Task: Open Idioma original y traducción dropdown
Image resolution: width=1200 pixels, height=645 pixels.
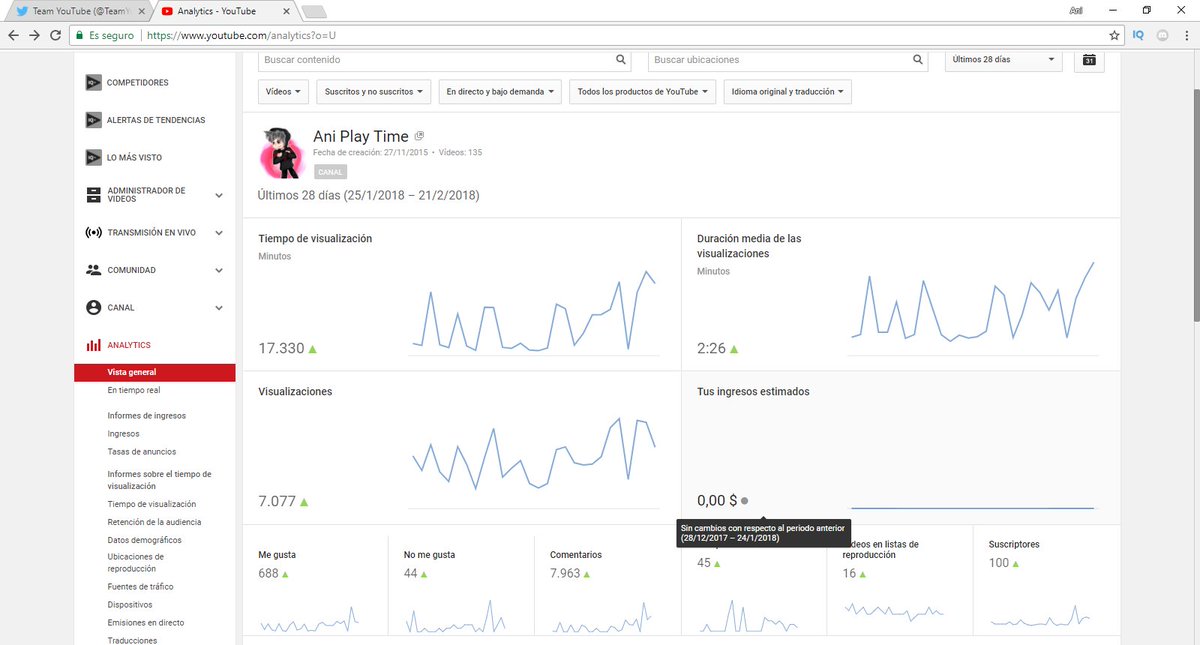Action: coord(787,92)
